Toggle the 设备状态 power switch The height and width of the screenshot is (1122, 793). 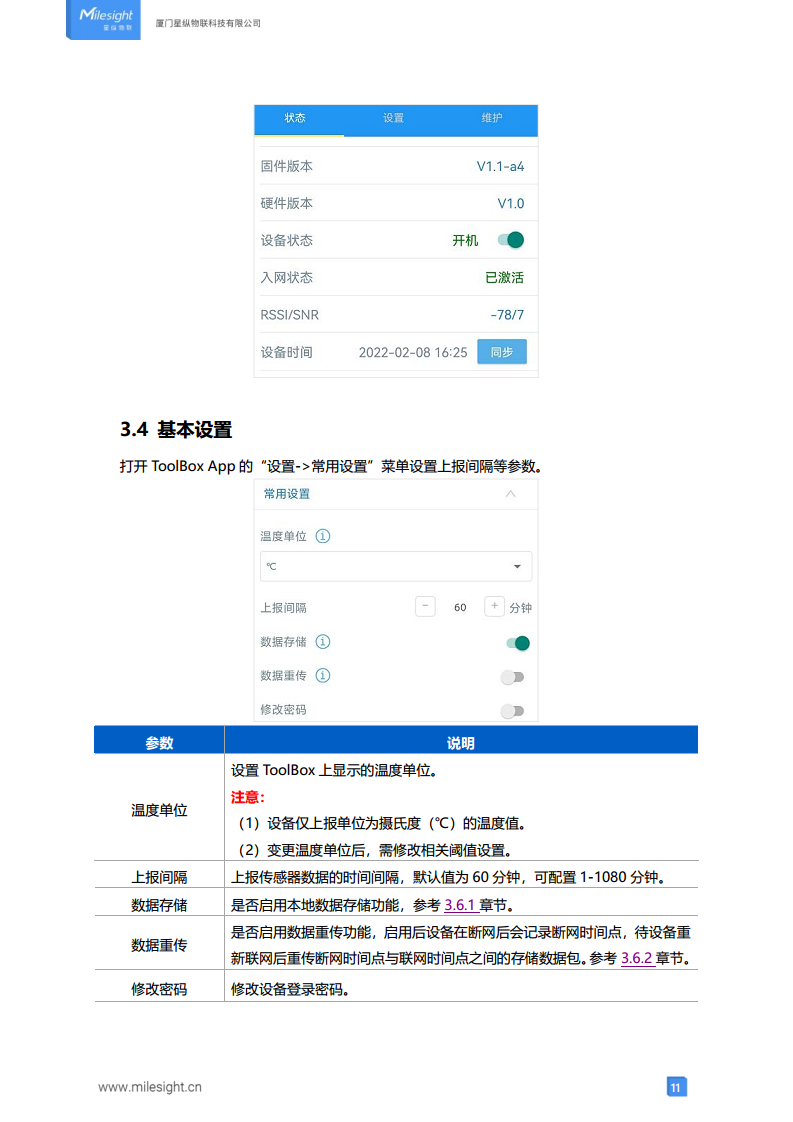pos(512,240)
